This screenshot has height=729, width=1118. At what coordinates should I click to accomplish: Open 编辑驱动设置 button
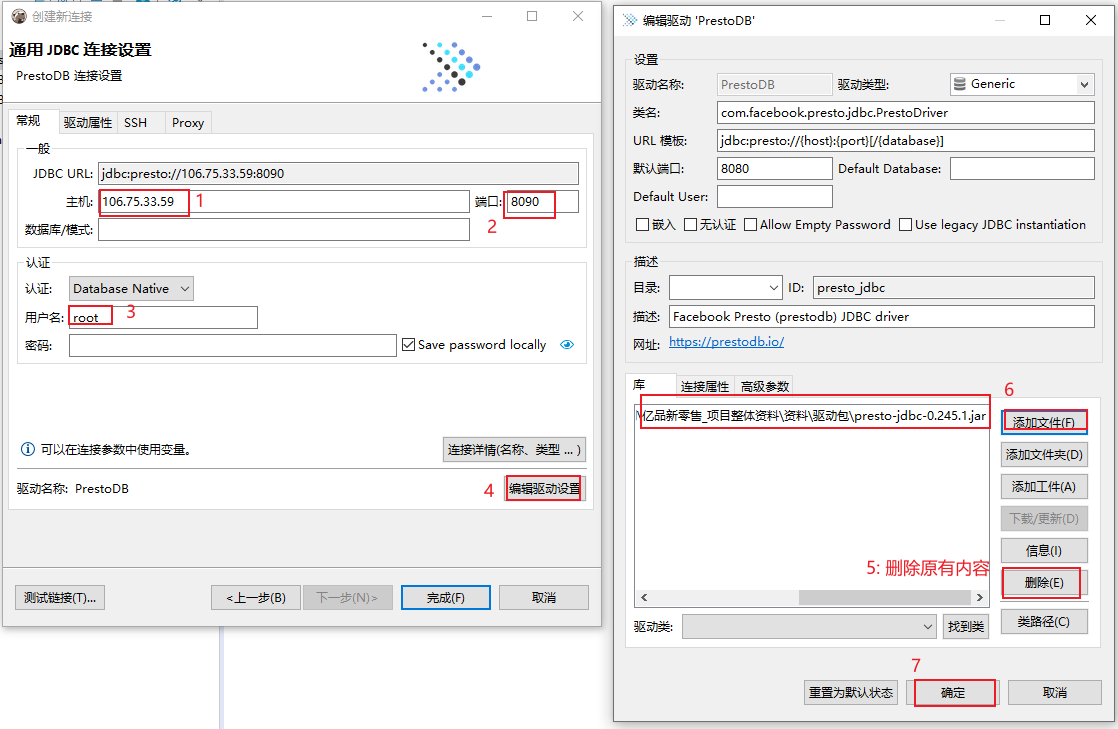(545, 489)
